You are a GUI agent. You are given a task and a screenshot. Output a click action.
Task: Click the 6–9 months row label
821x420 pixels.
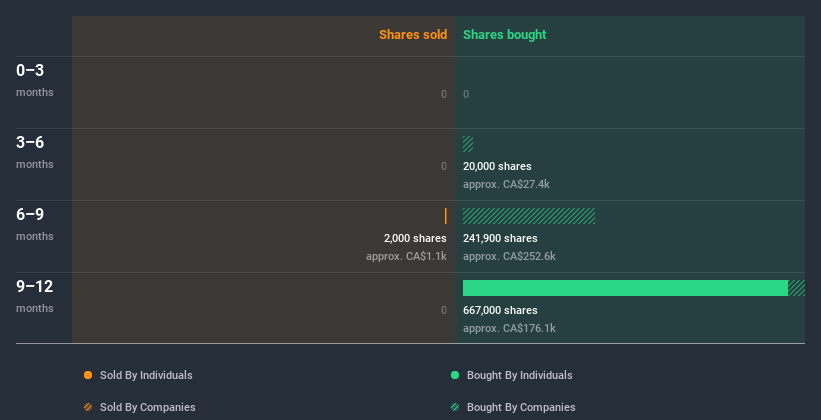pyautogui.click(x=35, y=224)
